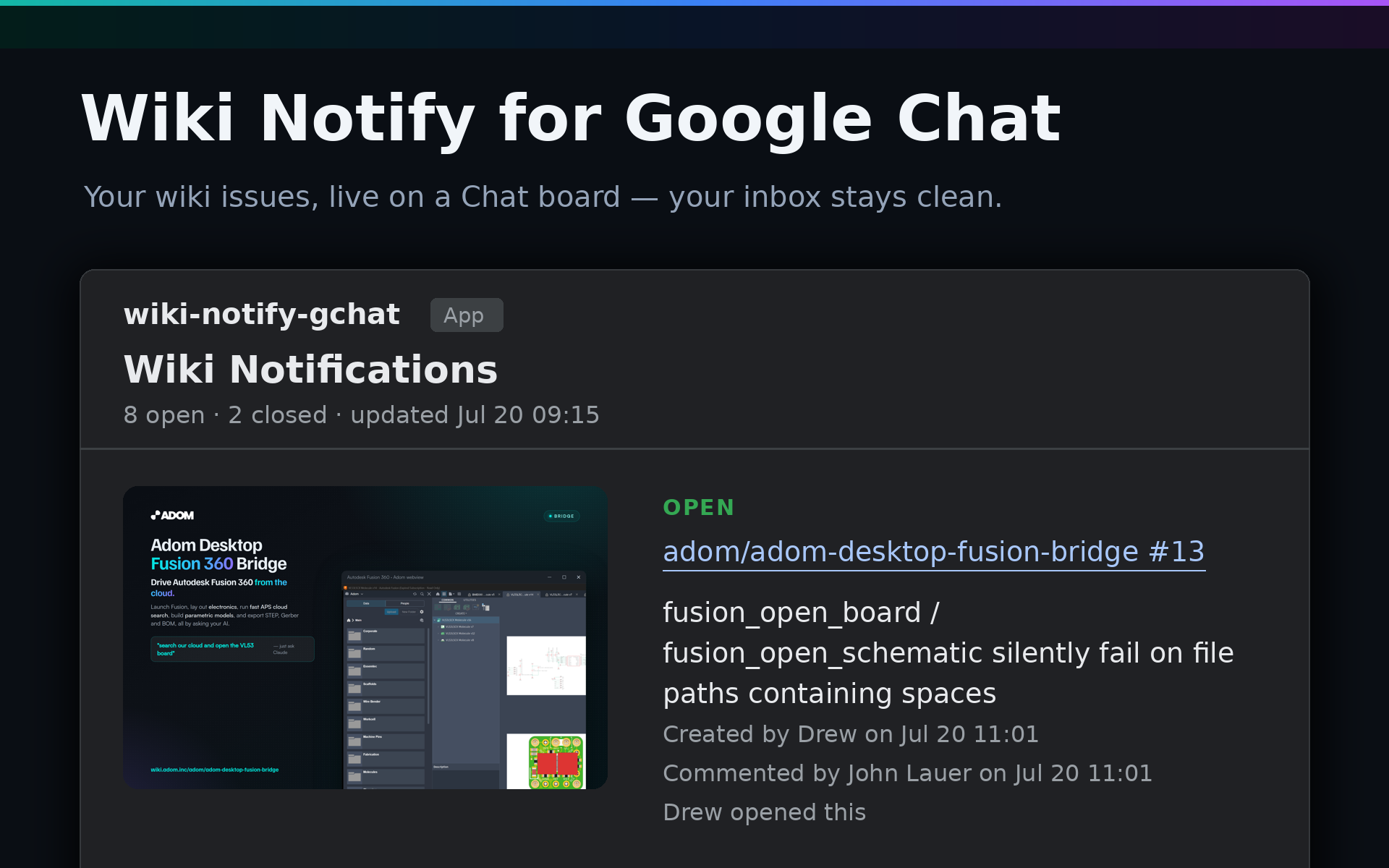Click the white schematic preview in the thumbnail
The image size is (1389, 868).
pos(546,665)
